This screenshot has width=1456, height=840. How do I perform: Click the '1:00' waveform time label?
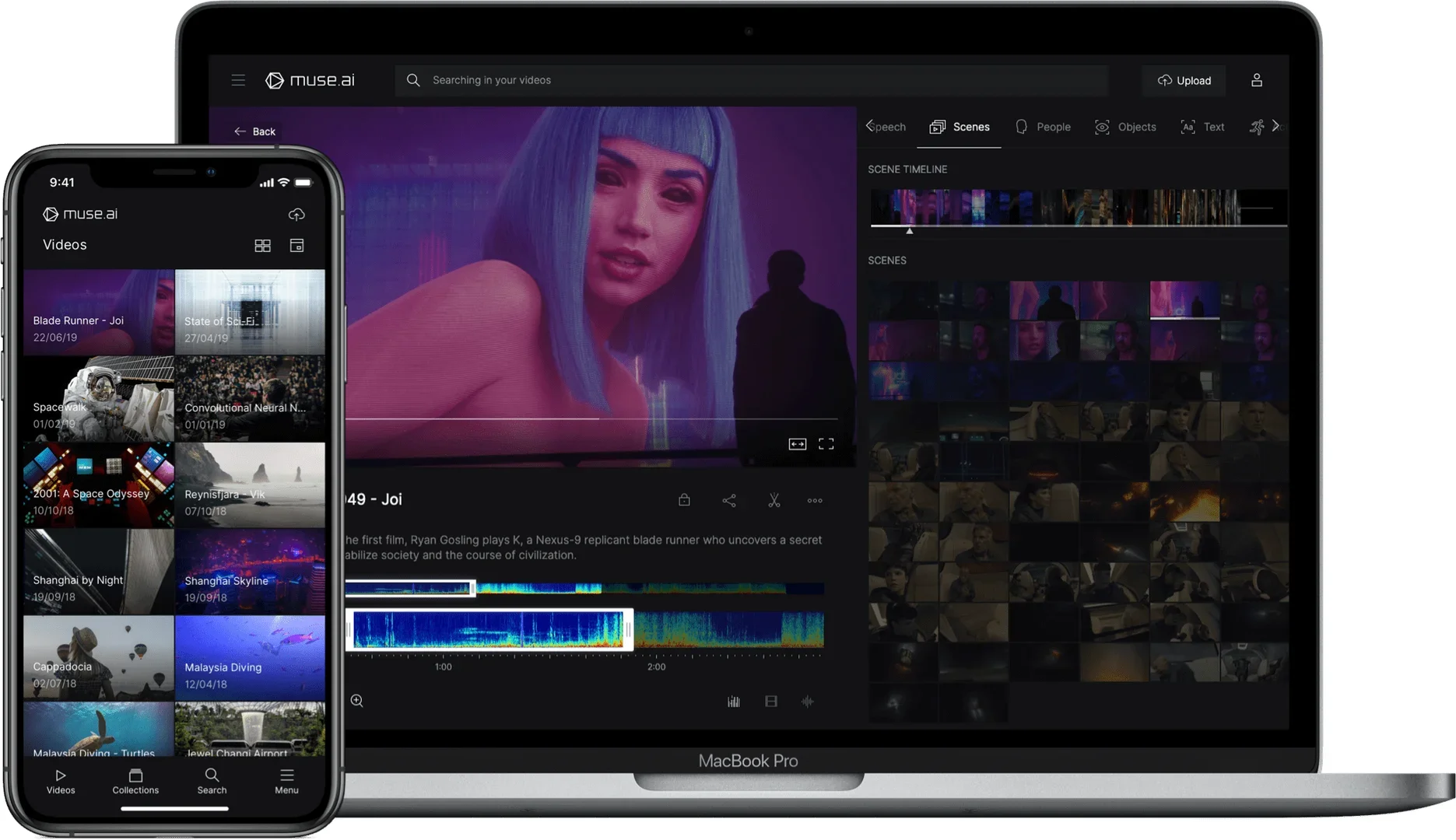443,667
